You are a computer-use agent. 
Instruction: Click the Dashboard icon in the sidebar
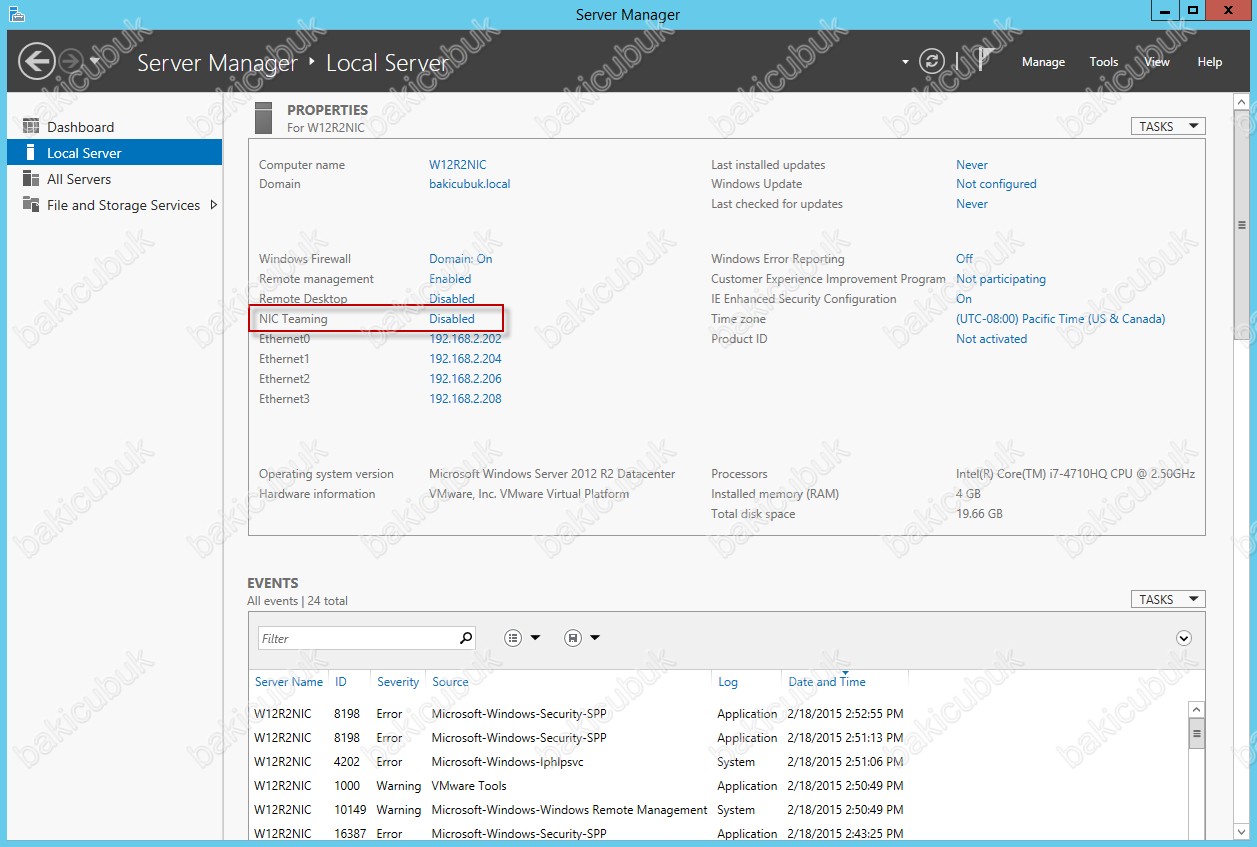point(31,127)
